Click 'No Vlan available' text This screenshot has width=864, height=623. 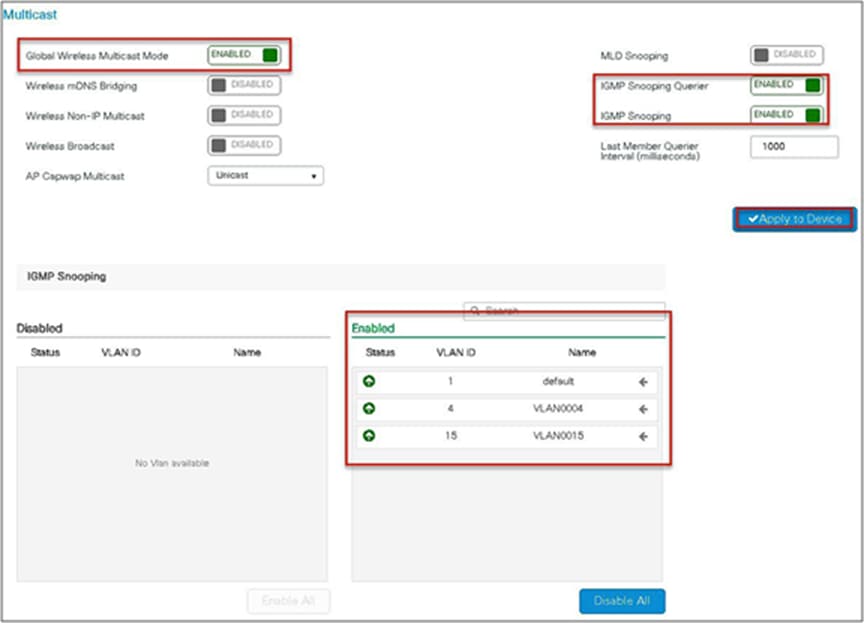click(172, 463)
